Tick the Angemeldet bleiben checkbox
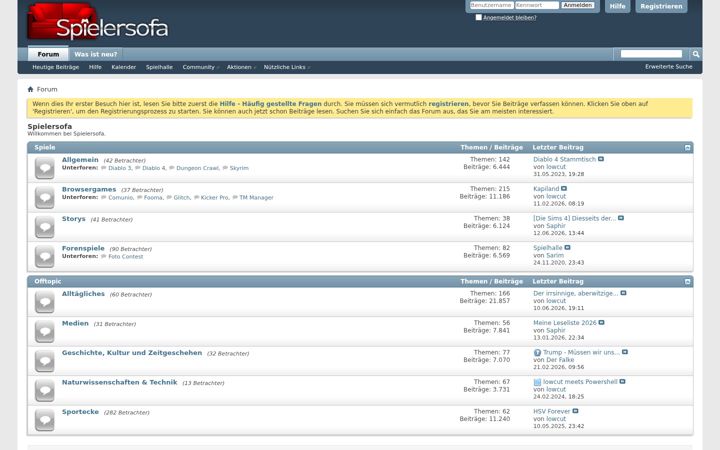 coord(478,17)
